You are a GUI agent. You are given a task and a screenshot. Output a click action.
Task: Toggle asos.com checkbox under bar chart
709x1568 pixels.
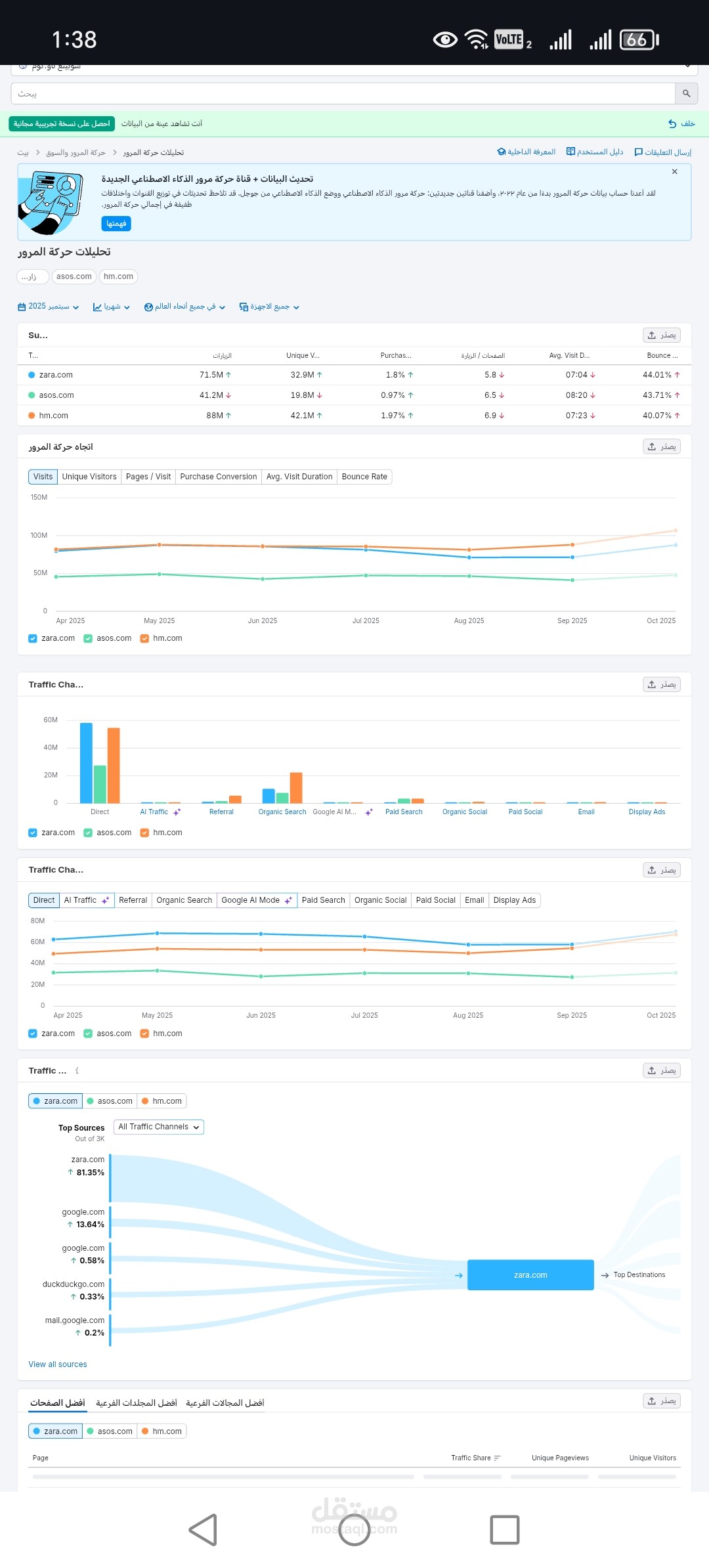pos(88,833)
